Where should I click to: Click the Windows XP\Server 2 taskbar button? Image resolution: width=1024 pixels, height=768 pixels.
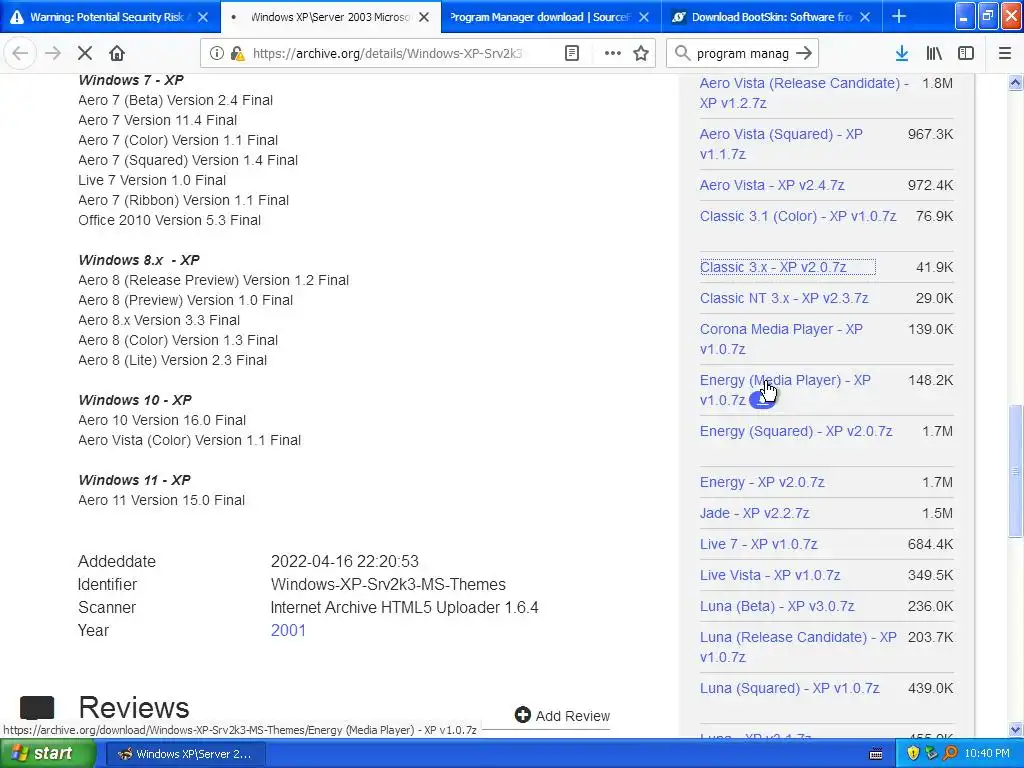184,754
